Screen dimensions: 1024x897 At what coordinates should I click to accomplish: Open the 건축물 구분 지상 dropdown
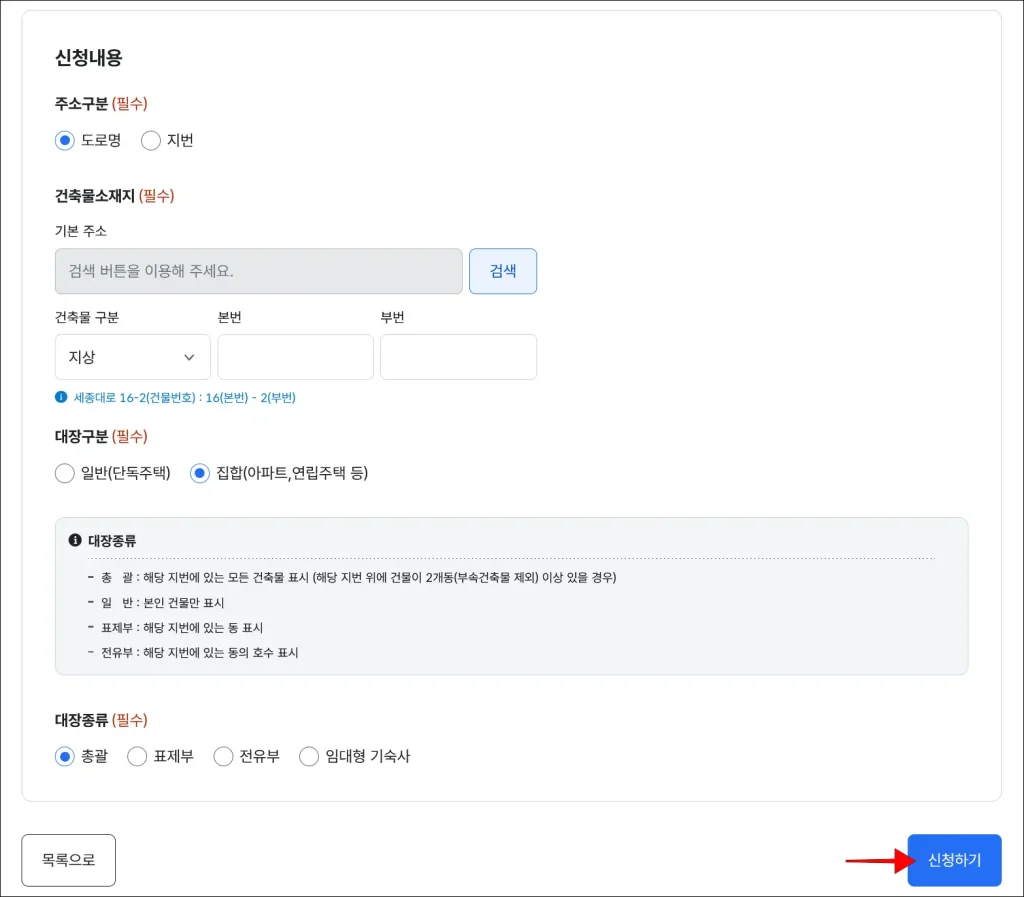point(133,357)
